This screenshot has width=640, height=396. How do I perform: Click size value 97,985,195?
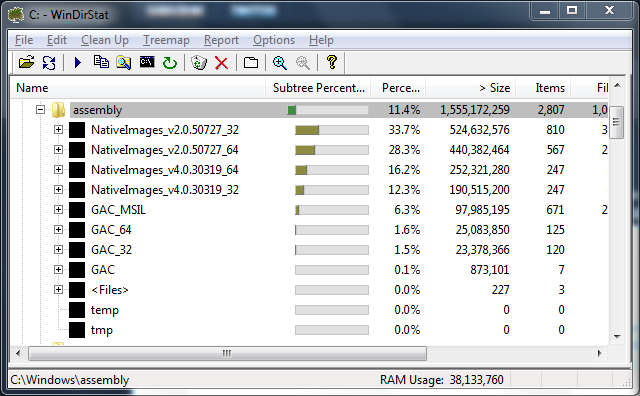point(482,210)
